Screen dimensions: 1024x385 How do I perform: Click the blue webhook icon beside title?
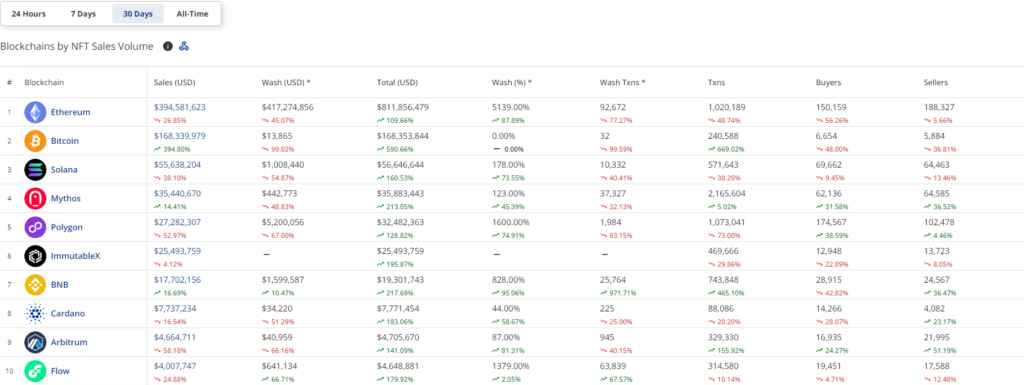(x=184, y=46)
